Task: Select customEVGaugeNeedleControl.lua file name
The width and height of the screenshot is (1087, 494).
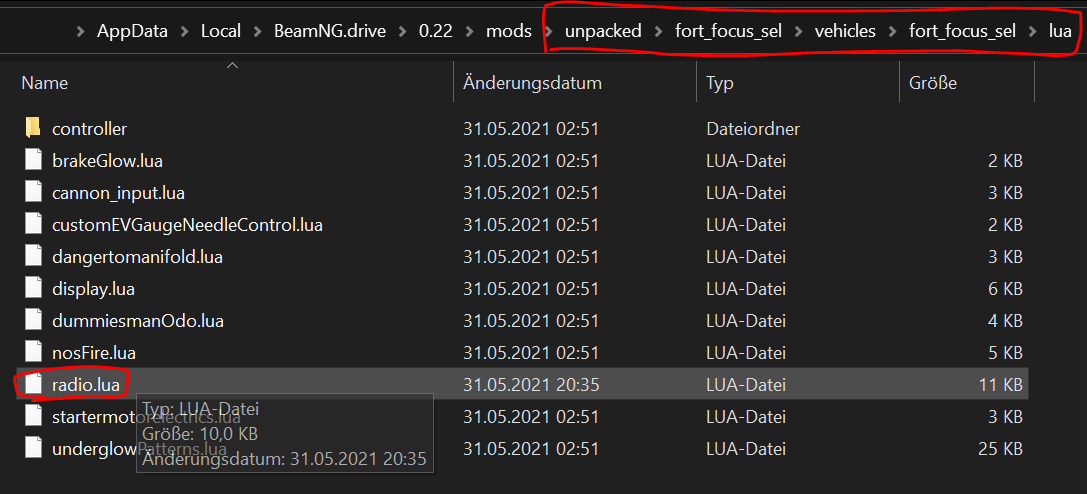Action: click(187, 224)
